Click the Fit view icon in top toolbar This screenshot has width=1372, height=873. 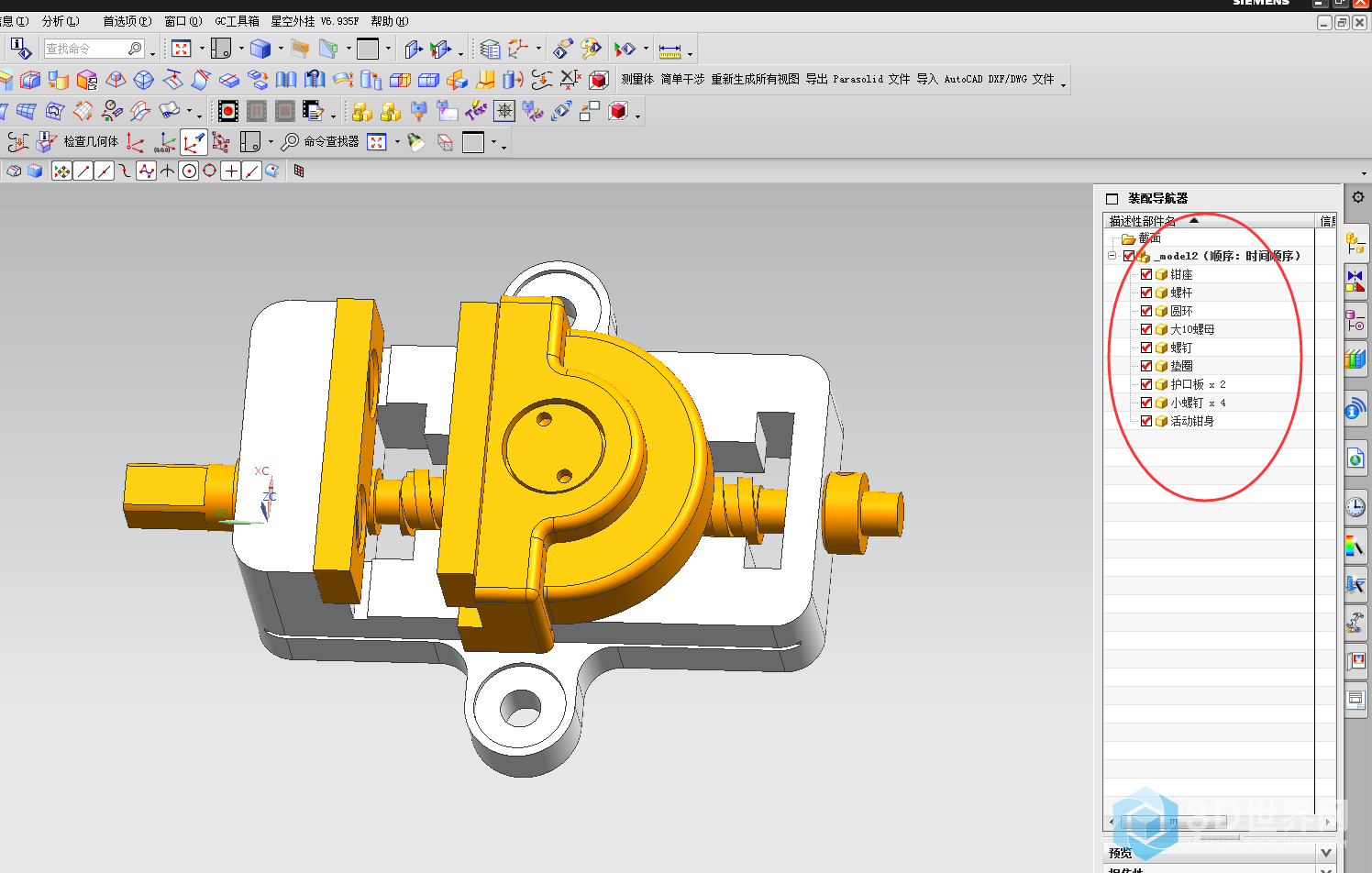click(182, 49)
